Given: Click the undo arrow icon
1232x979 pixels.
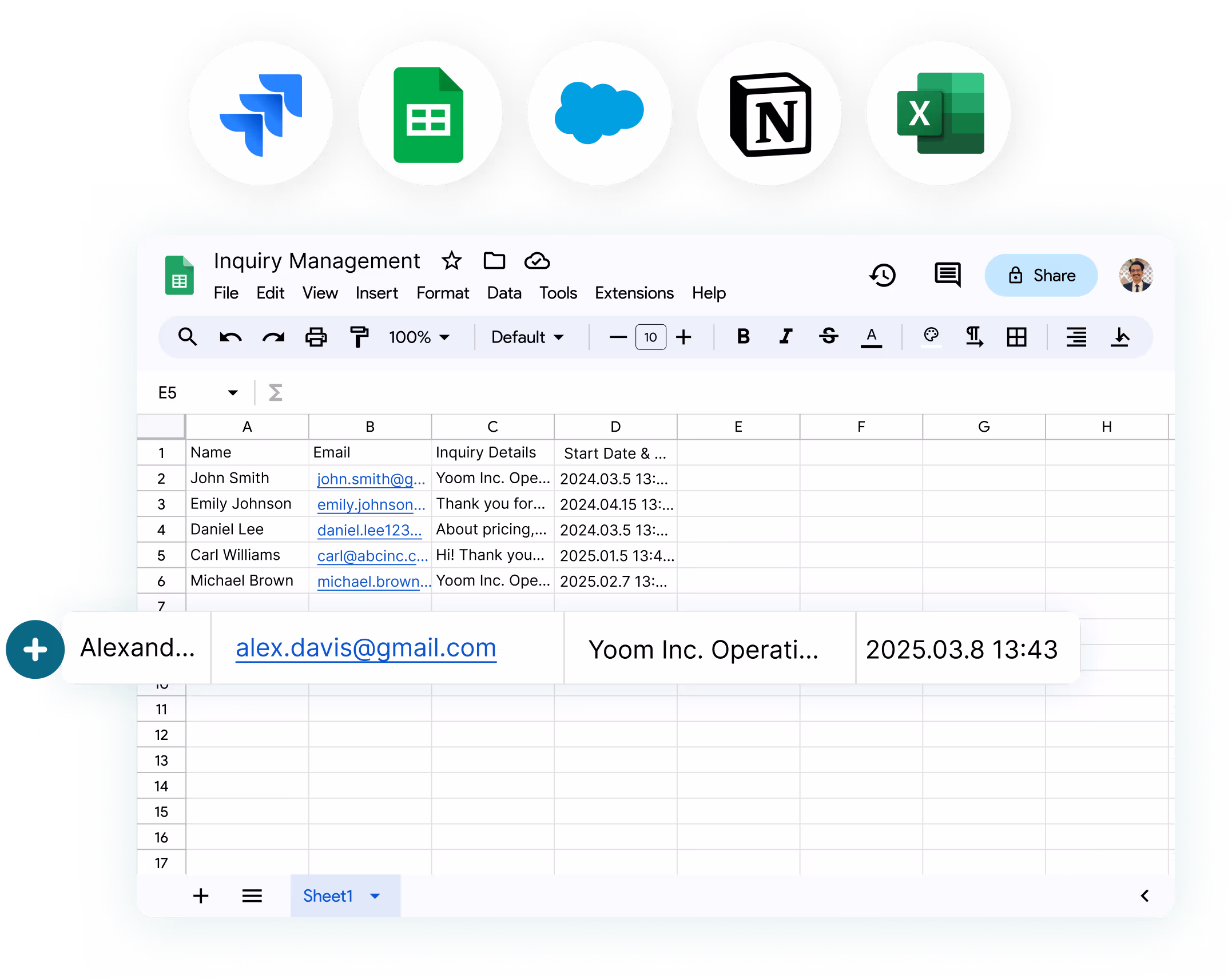Looking at the screenshot, I should [x=230, y=337].
